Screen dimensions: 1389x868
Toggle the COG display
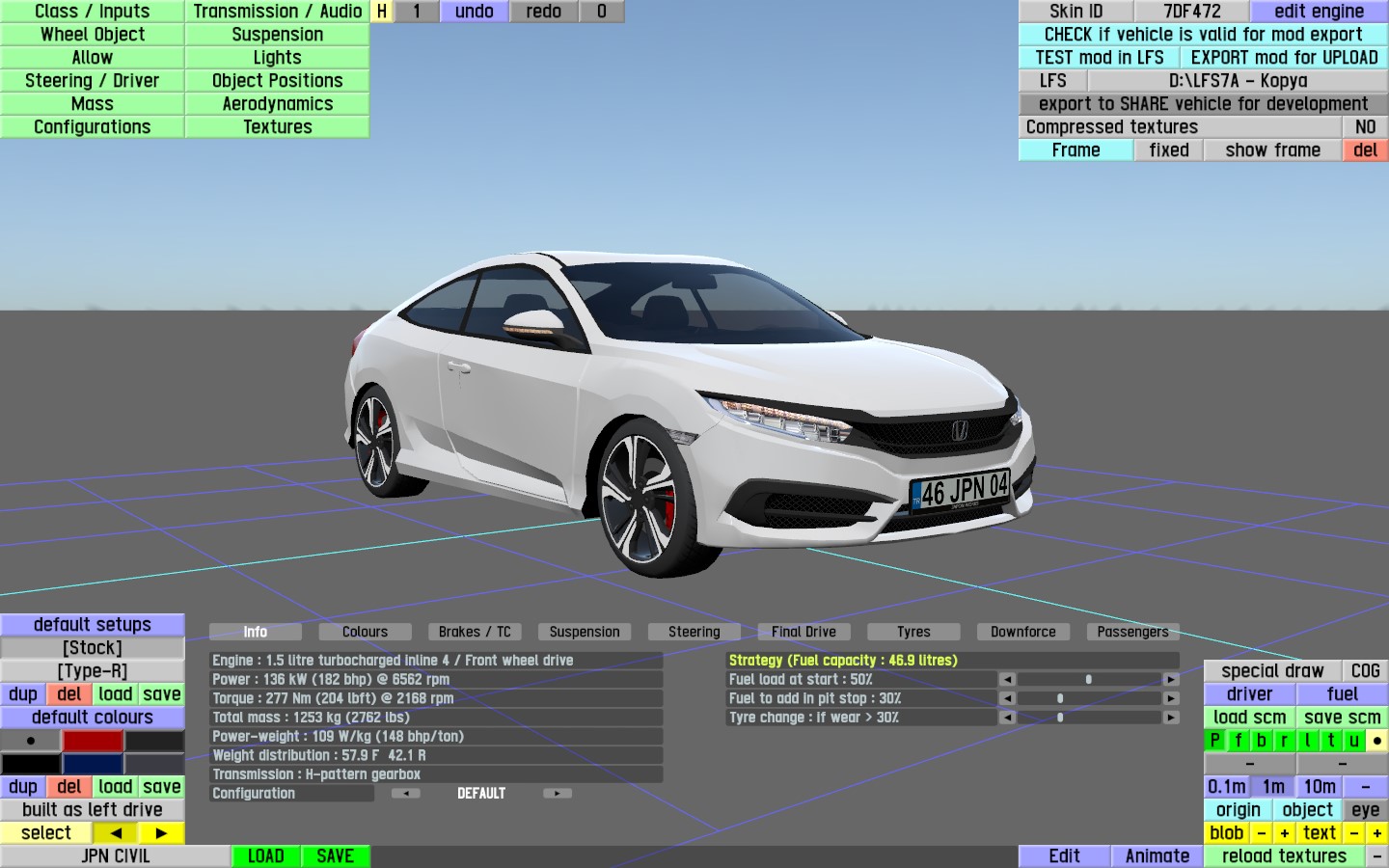tap(1365, 671)
